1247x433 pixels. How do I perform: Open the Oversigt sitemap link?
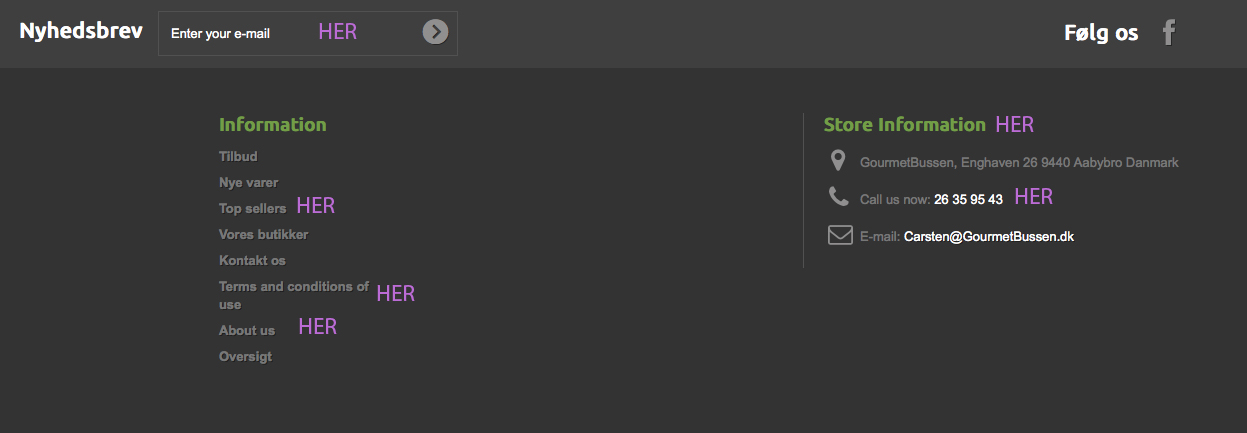coord(245,357)
